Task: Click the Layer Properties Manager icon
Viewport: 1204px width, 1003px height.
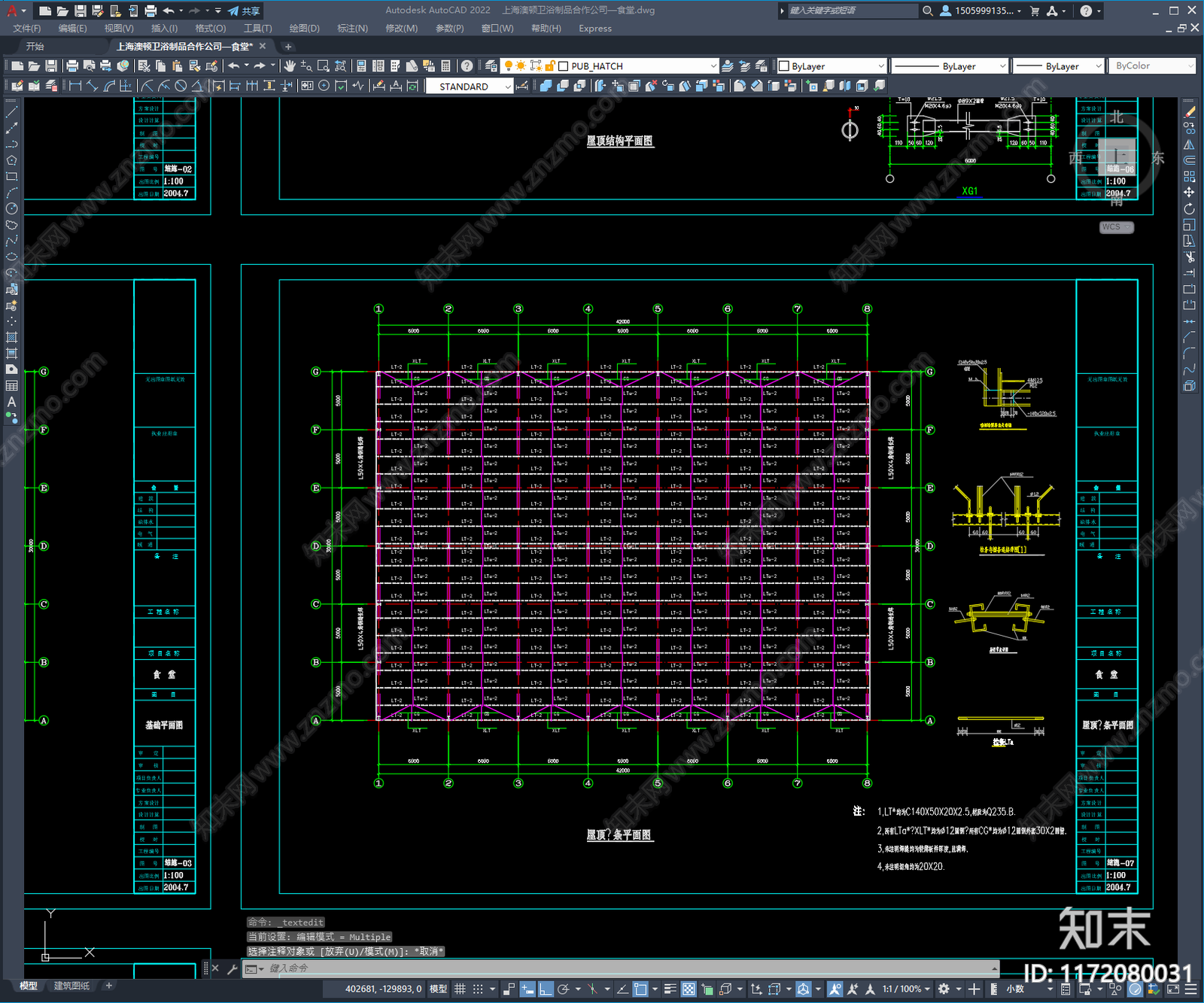Action: click(x=491, y=66)
